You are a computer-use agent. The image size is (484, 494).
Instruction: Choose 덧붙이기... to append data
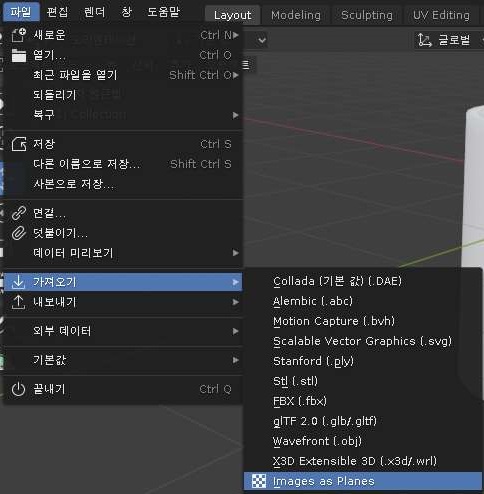tap(123, 233)
